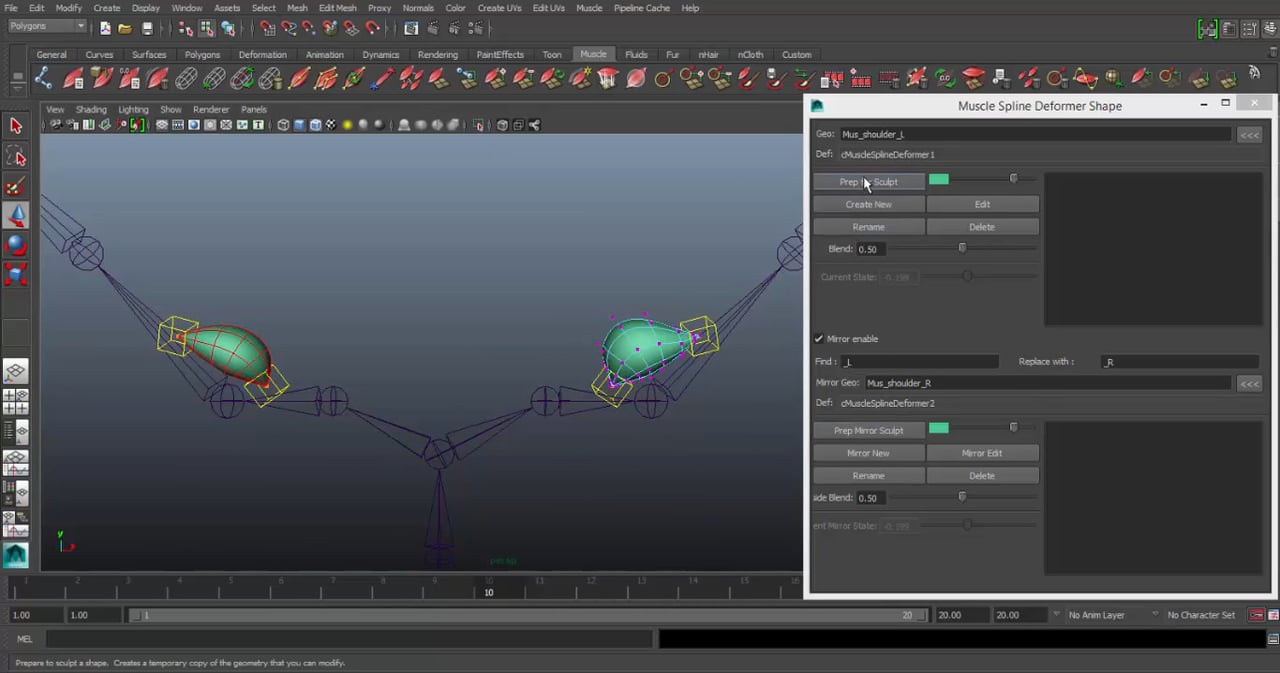Image resolution: width=1280 pixels, height=673 pixels.
Task: Pick the Paint Selection tool
Action: [15, 186]
